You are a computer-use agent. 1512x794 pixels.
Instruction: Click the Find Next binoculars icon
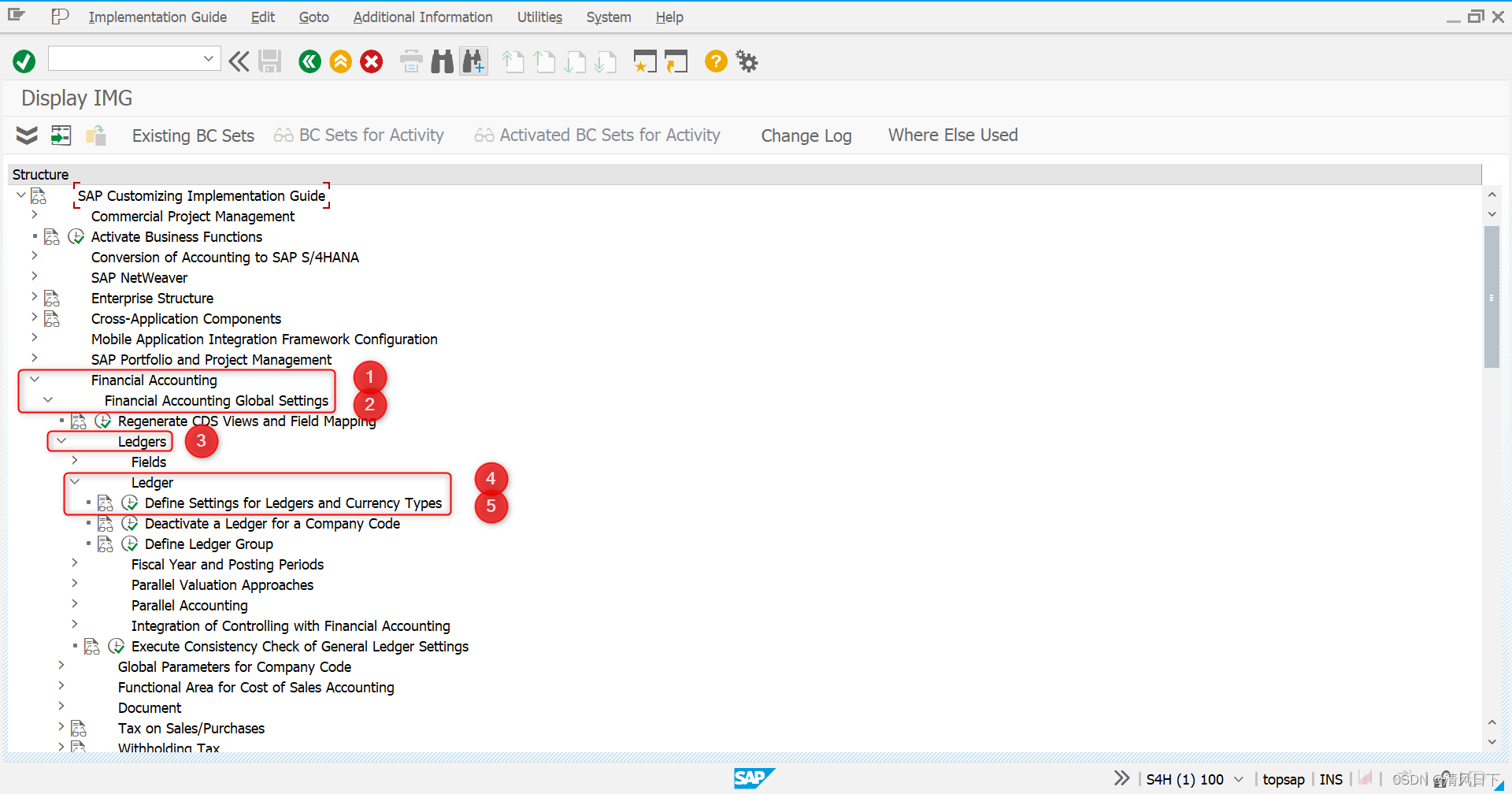(474, 61)
